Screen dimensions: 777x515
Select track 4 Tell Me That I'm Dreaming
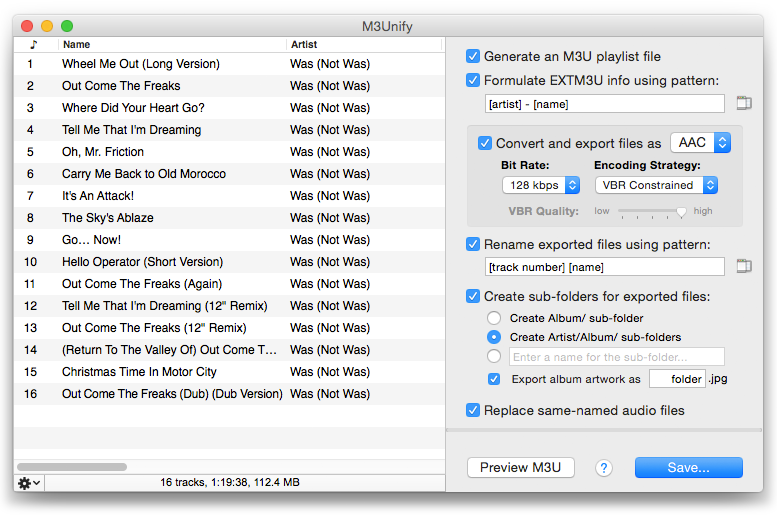click(229, 130)
